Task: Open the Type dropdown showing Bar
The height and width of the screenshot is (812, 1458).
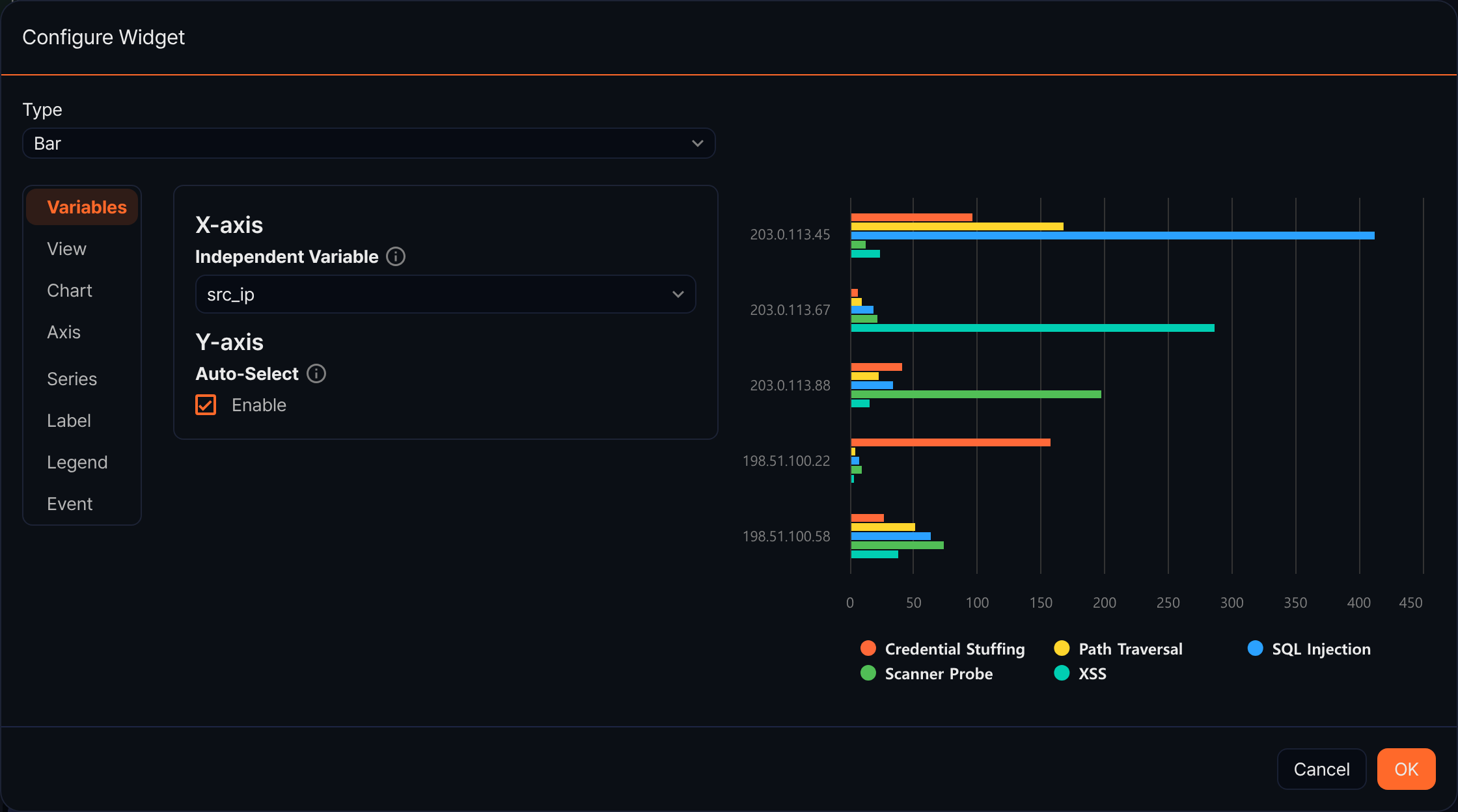Action: 369,143
